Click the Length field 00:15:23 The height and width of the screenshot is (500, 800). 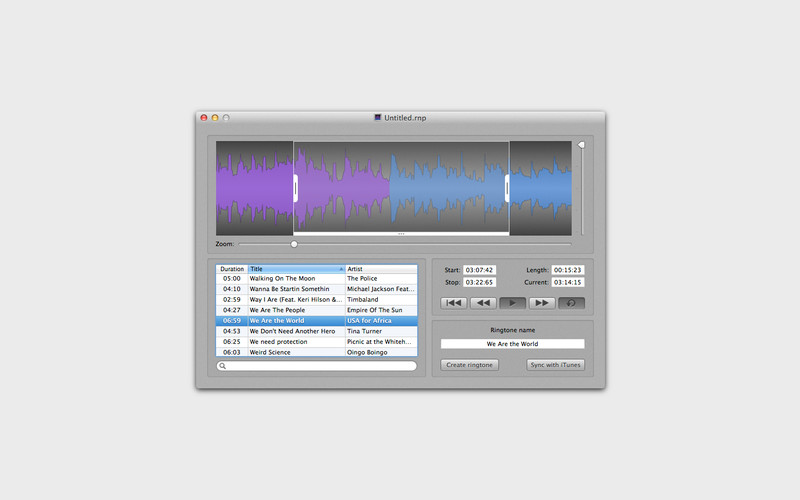[568, 270]
